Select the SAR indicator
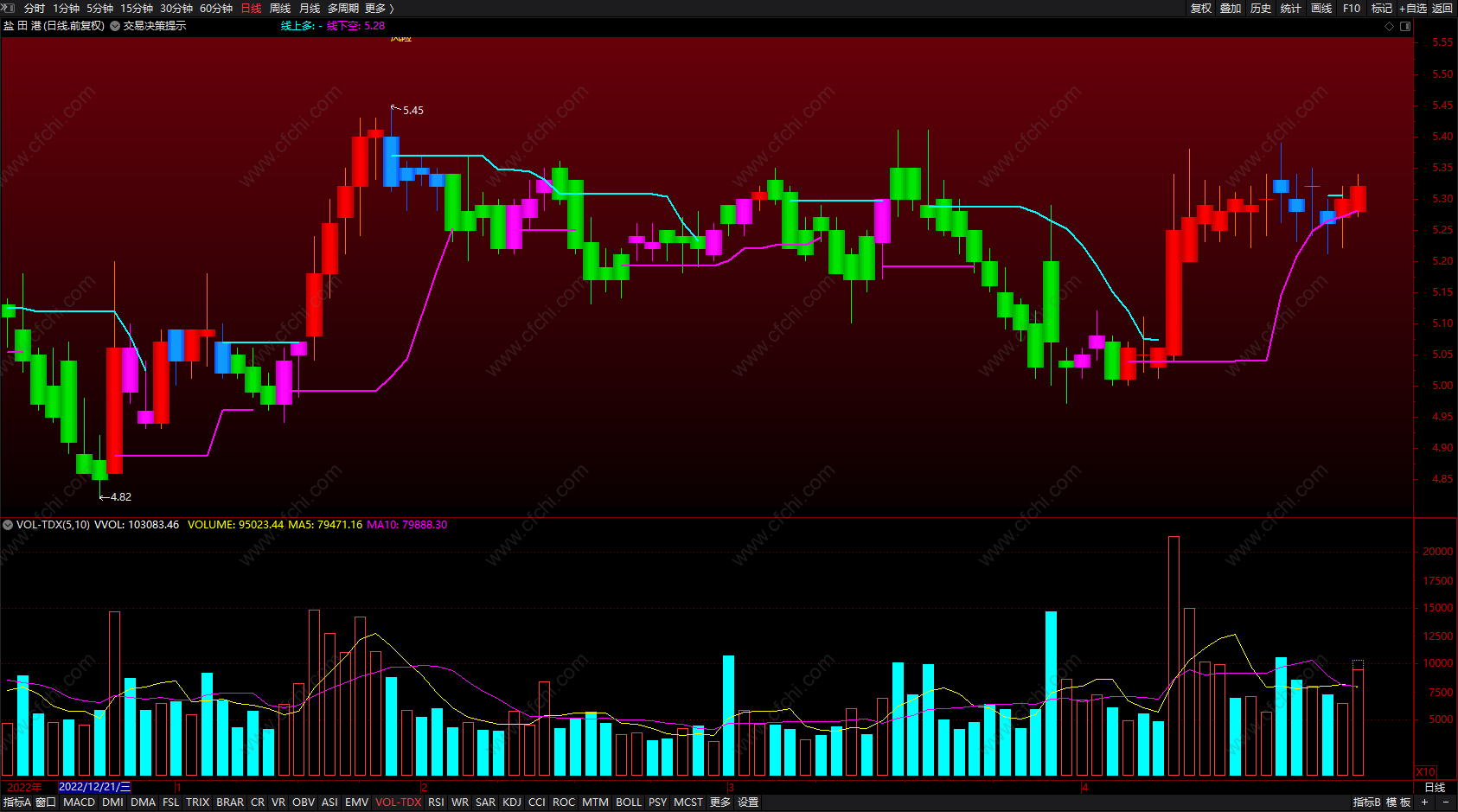 (x=486, y=802)
